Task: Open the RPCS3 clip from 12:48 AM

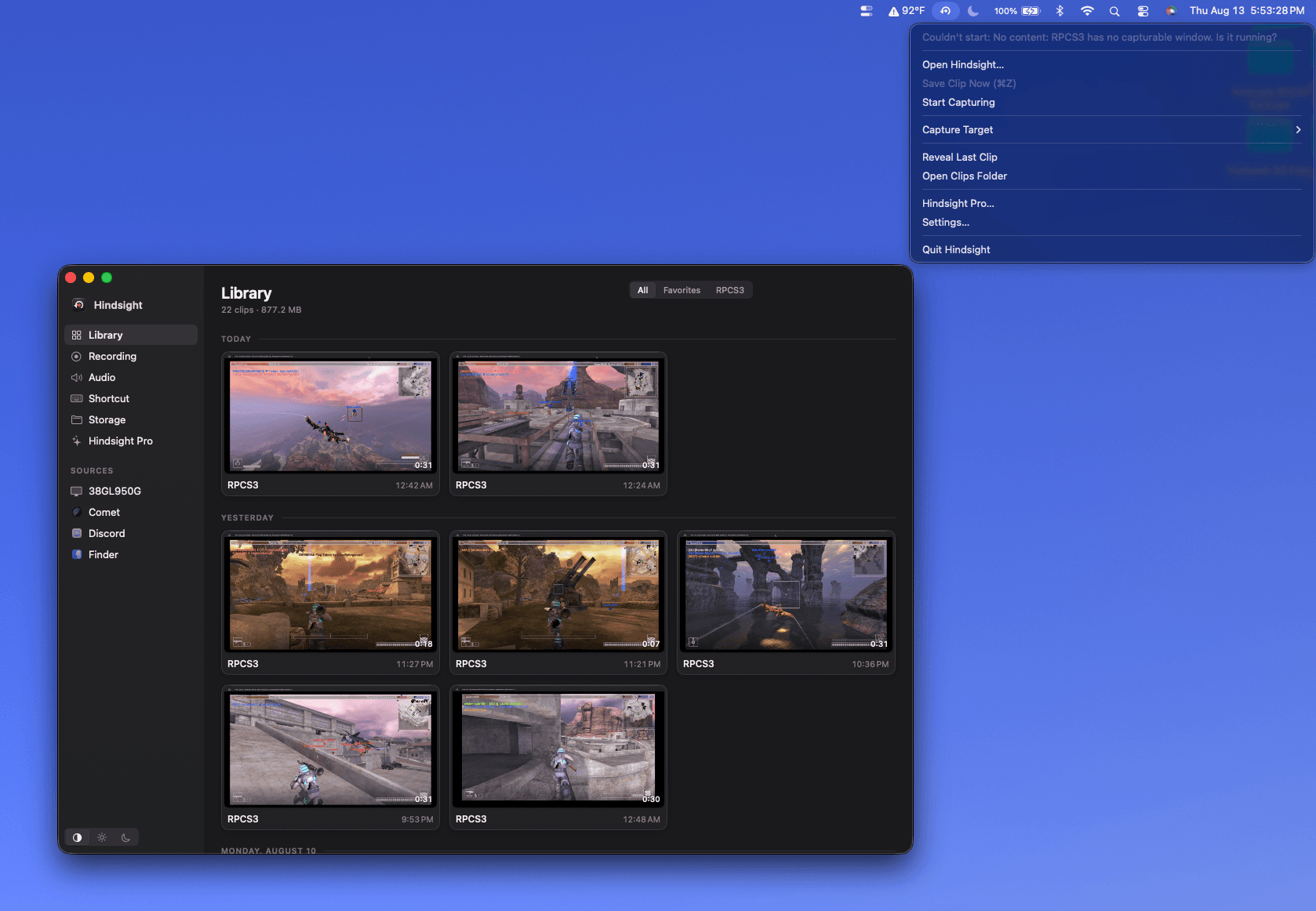Action: tap(558, 757)
